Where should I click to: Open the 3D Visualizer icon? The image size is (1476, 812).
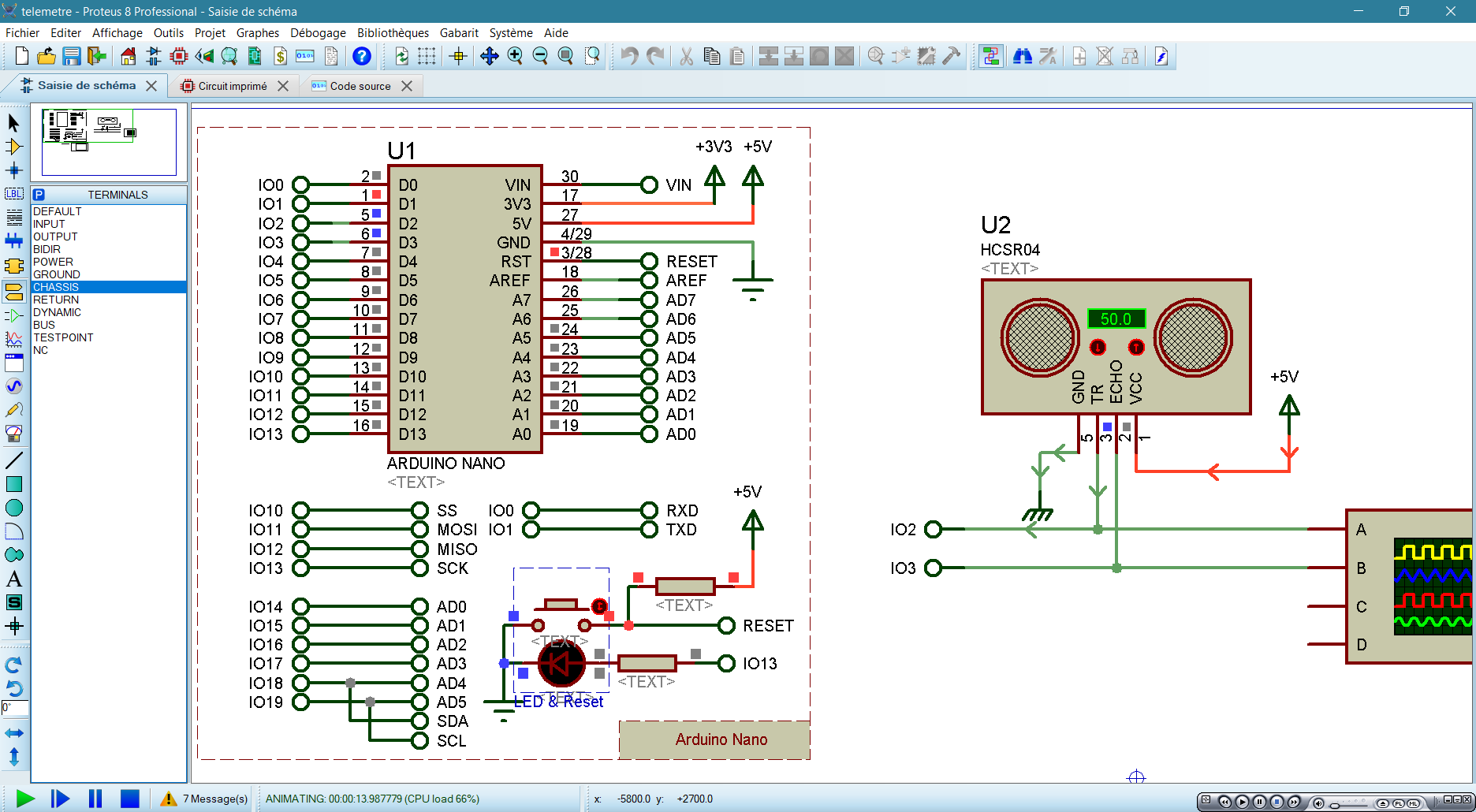click(204, 56)
